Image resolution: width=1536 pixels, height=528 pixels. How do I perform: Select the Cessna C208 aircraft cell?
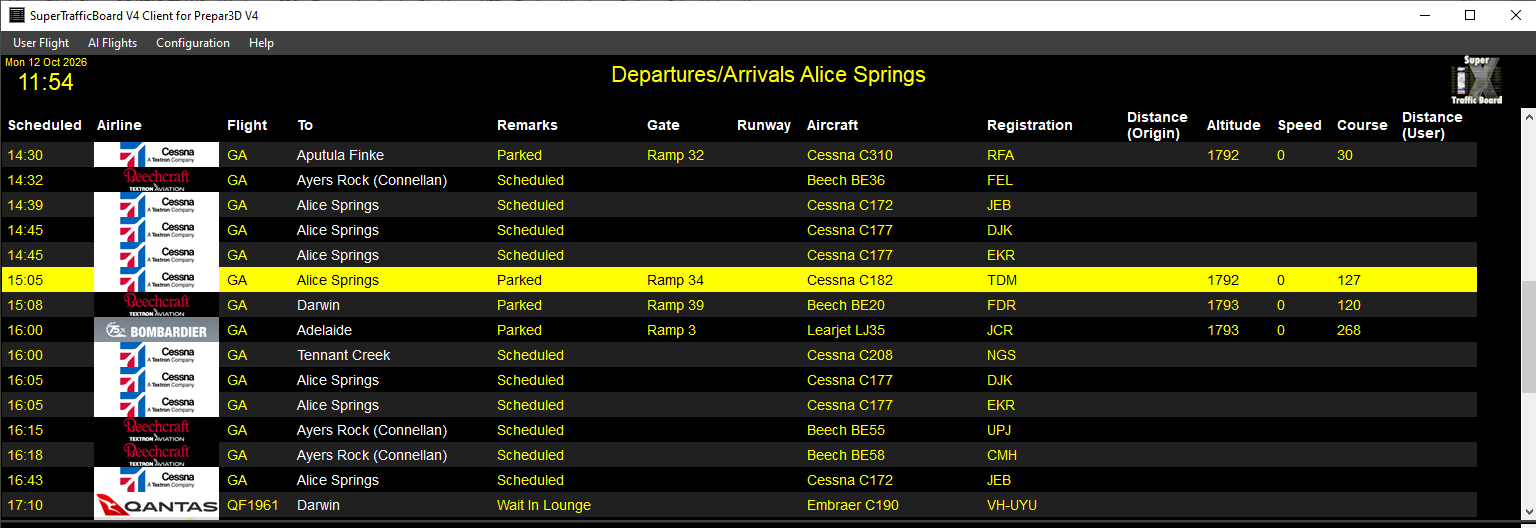click(849, 355)
